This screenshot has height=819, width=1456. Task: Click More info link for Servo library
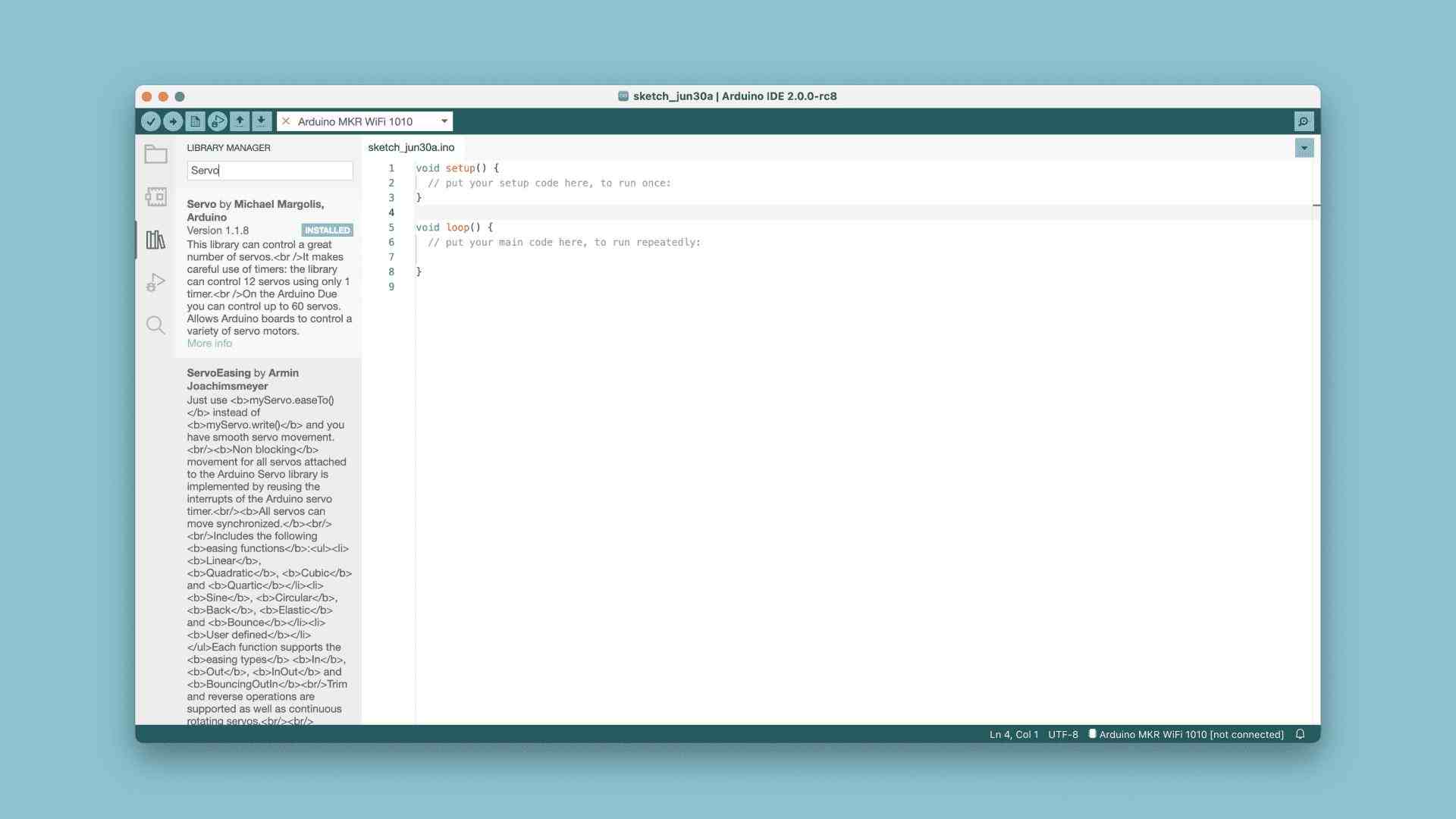209,344
